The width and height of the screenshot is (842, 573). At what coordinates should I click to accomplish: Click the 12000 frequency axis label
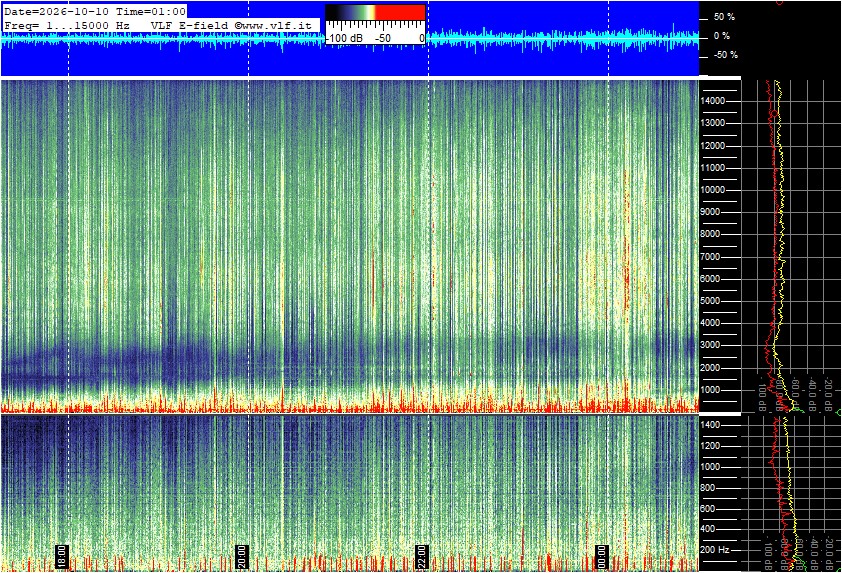pos(713,146)
